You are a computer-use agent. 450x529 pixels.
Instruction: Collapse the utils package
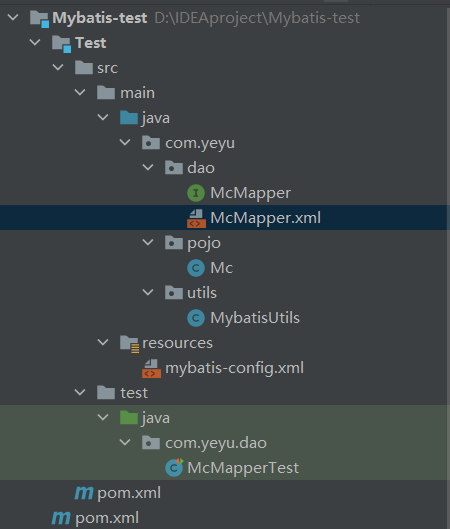[148, 292]
